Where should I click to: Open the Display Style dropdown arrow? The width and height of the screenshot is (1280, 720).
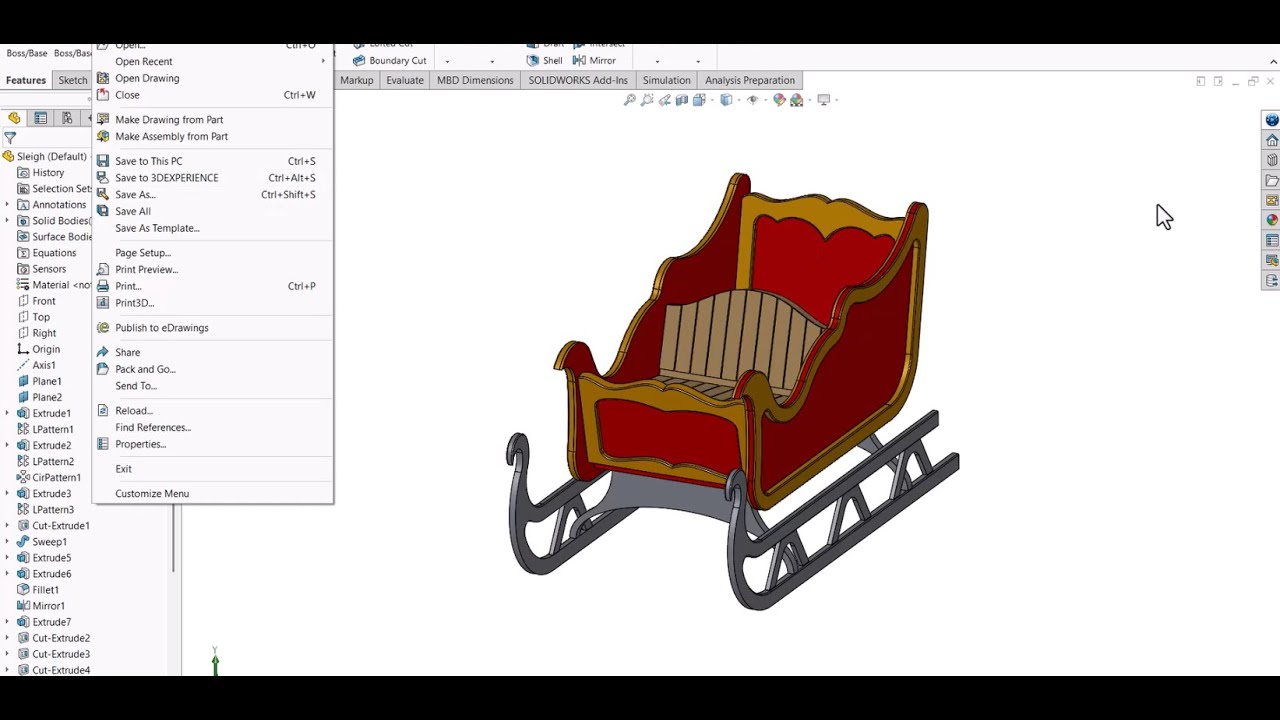739,100
